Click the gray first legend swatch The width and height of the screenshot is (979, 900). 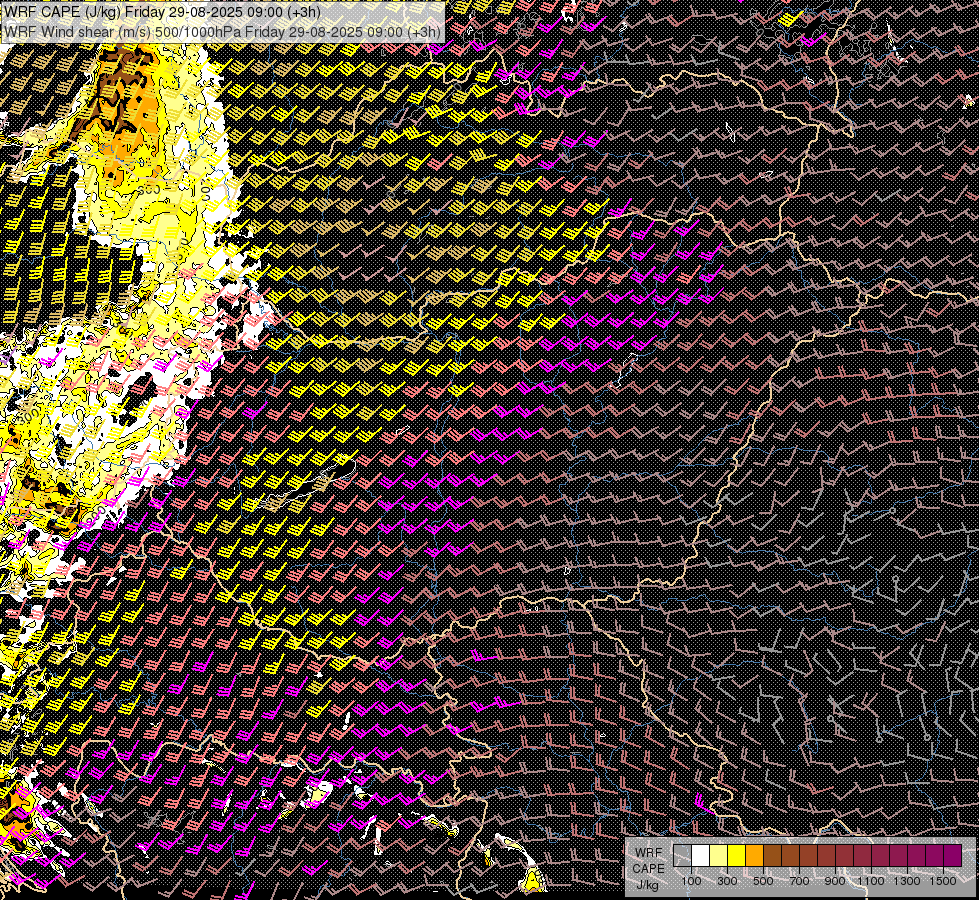682,856
